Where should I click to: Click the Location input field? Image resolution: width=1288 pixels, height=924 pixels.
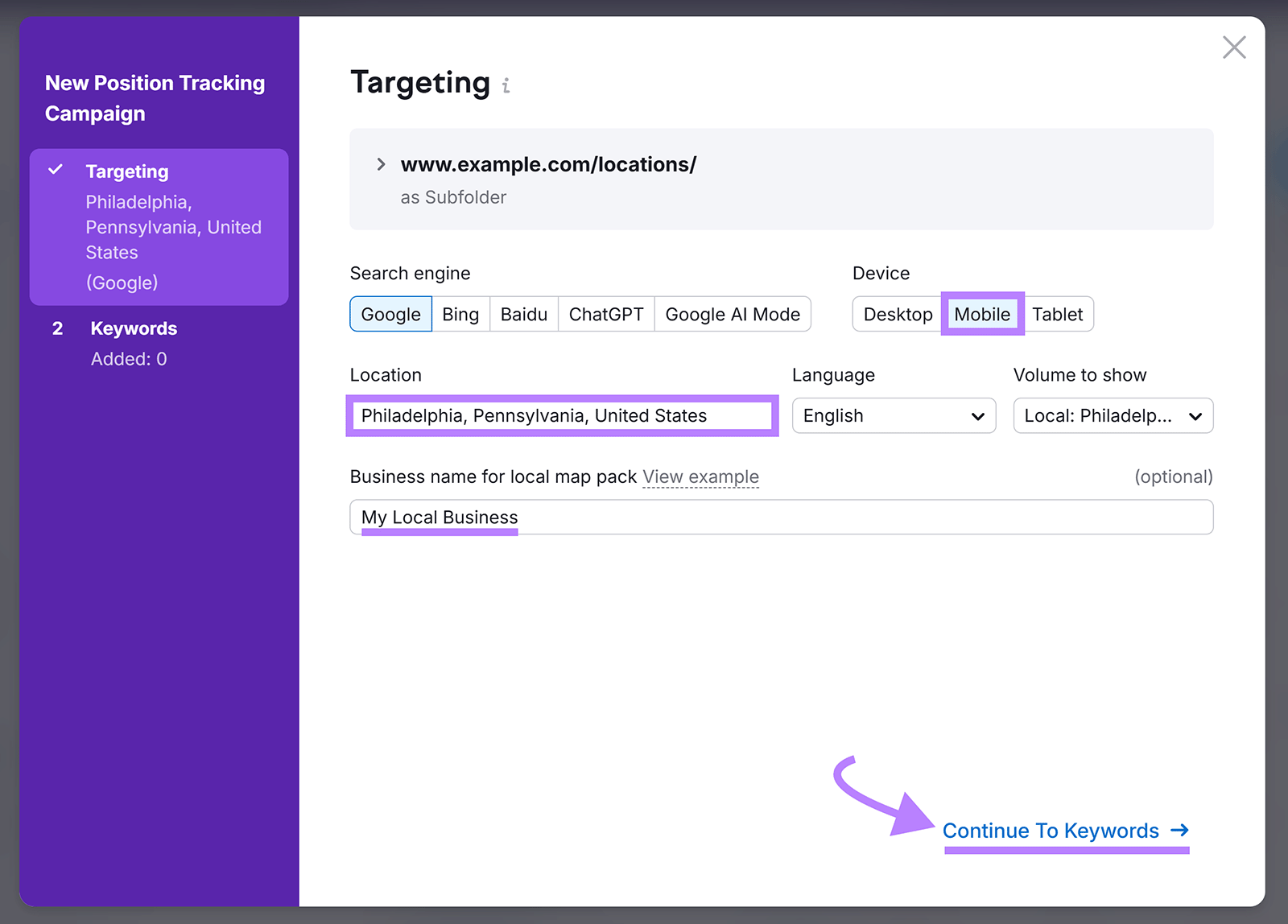click(562, 415)
